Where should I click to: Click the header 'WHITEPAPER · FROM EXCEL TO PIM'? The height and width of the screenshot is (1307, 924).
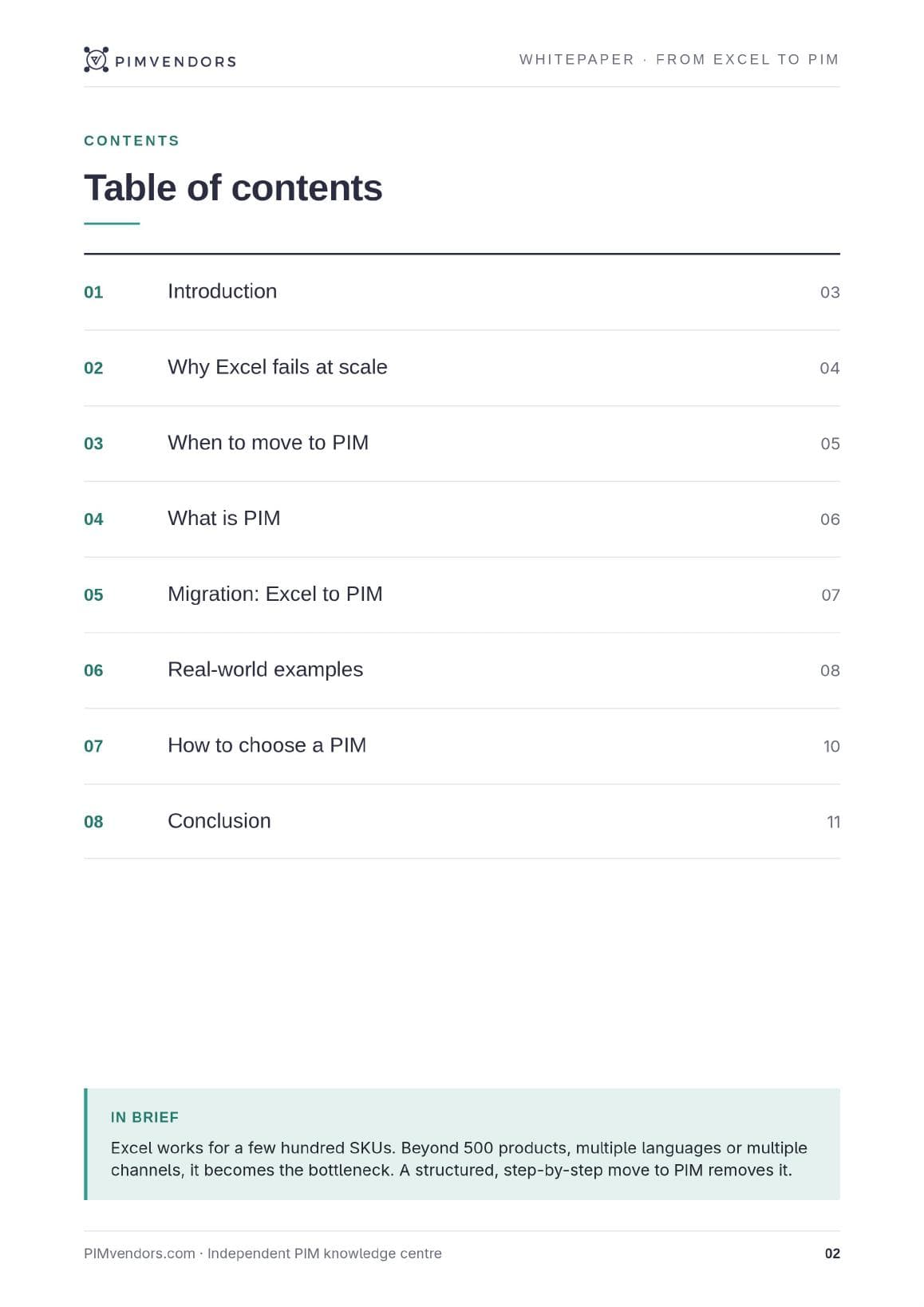click(679, 59)
